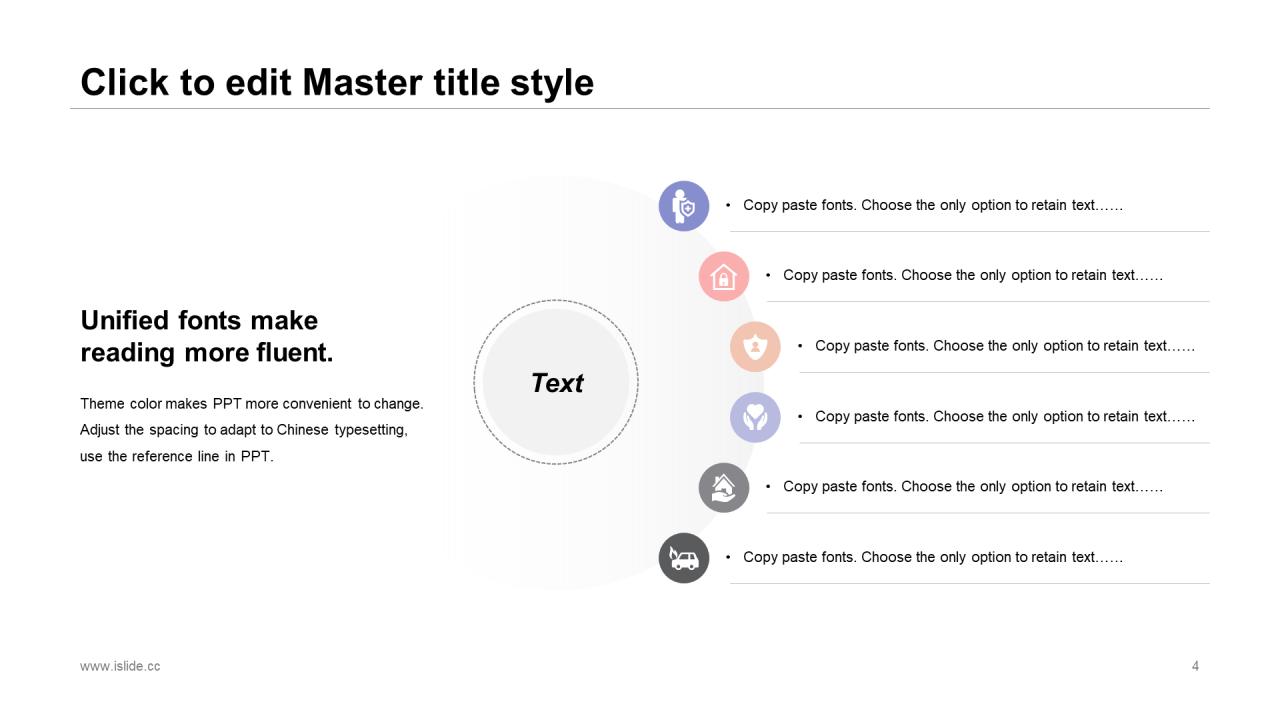The height and width of the screenshot is (720, 1280).
Task: Click the Master title style heading
Action: click(337, 82)
